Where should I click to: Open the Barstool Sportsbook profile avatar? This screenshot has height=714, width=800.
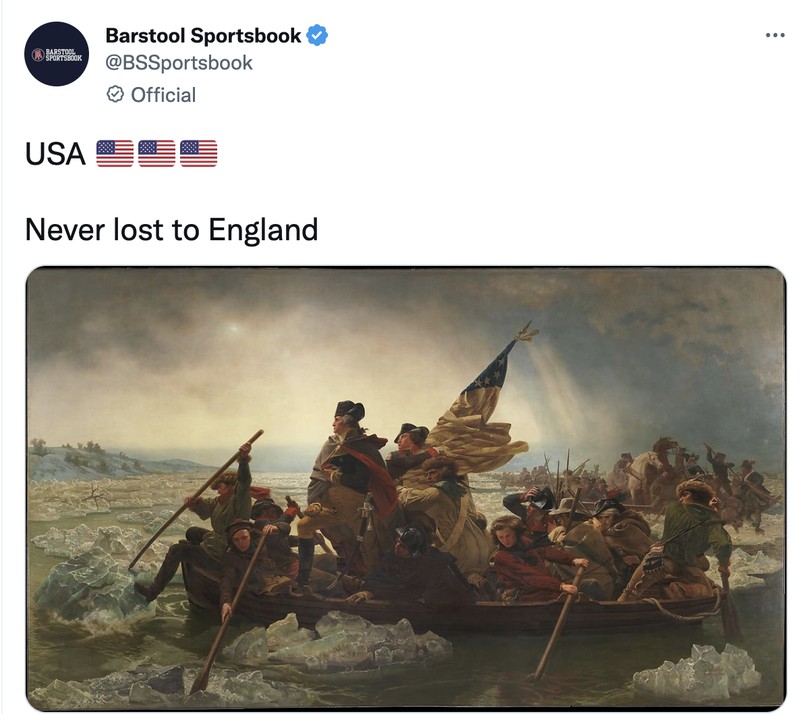[57, 54]
